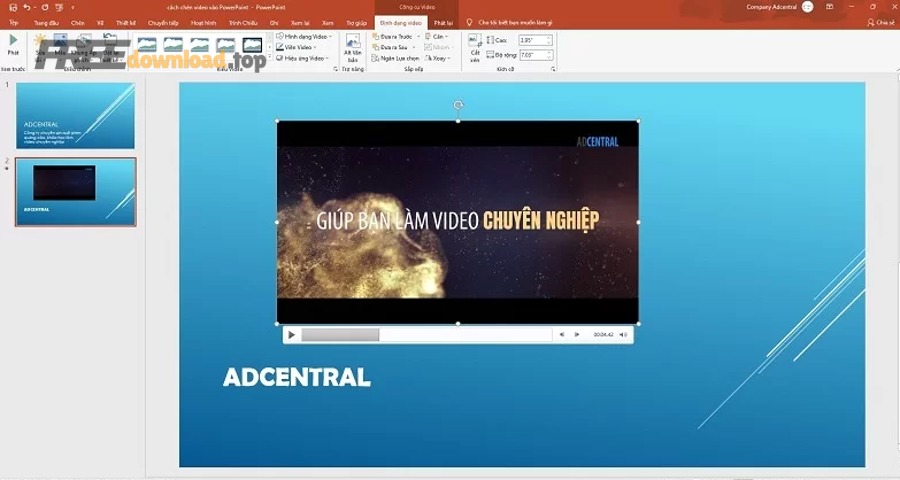Image resolution: width=900 pixels, height=480 pixels.
Task: Switch to the Phát lại tab
Action: [x=443, y=23]
